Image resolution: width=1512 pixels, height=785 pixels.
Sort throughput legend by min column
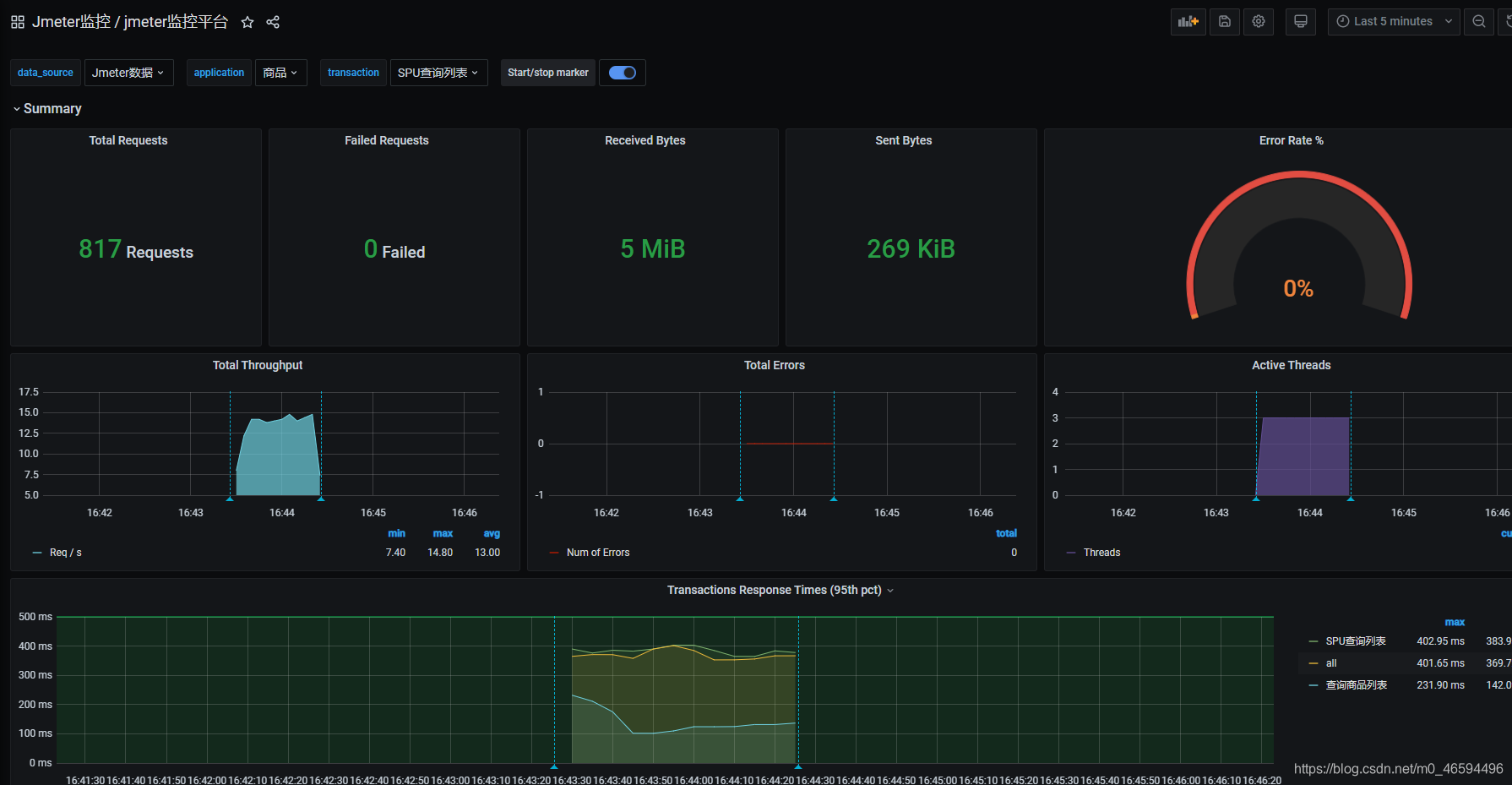coord(396,534)
